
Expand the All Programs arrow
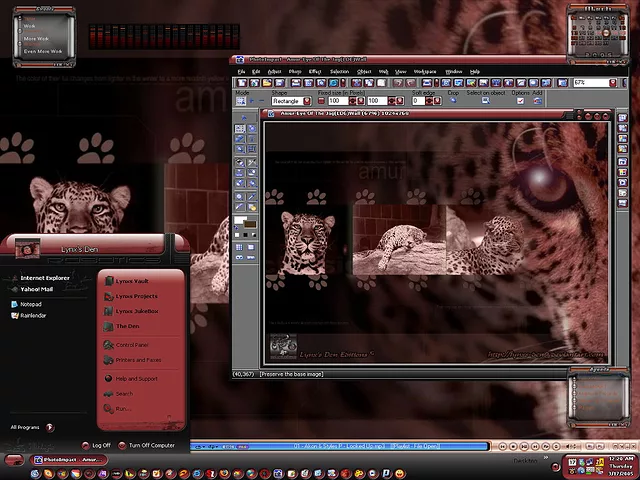49,427
